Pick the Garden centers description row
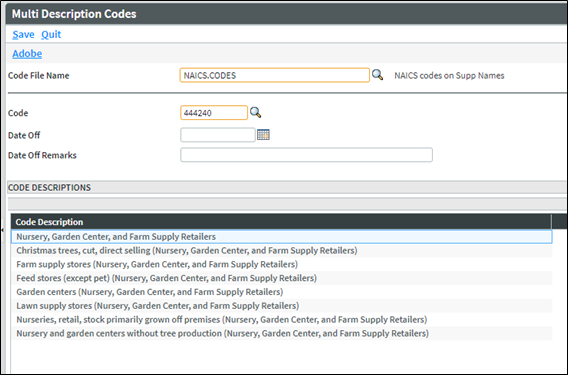568x375 pixels. pyautogui.click(x=282, y=292)
